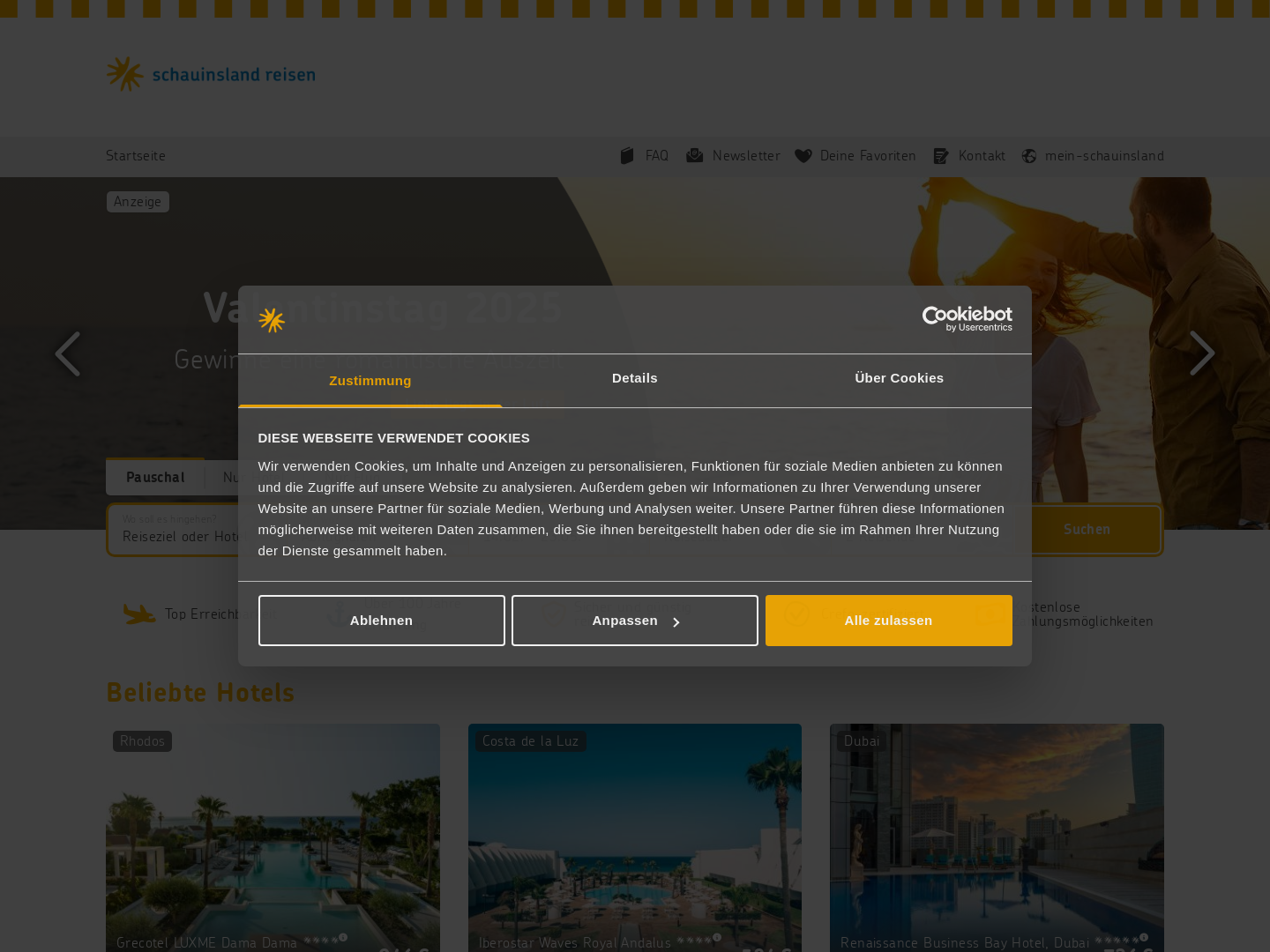The height and width of the screenshot is (952, 1270).
Task: Click the Top Erreichbarkeit text
Action: 220,614
